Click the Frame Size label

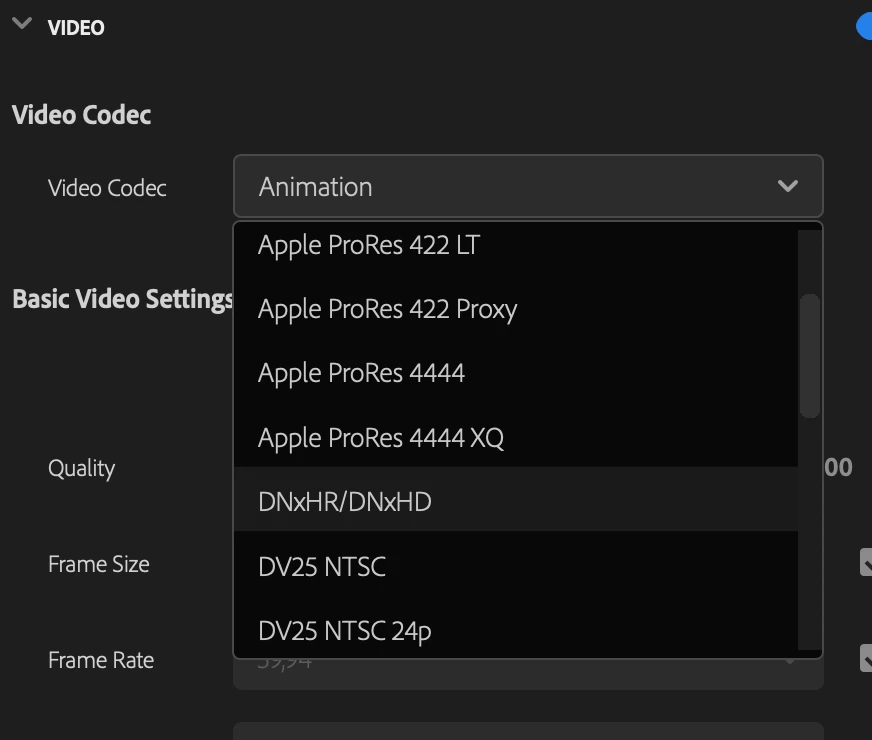tap(98, 564)
